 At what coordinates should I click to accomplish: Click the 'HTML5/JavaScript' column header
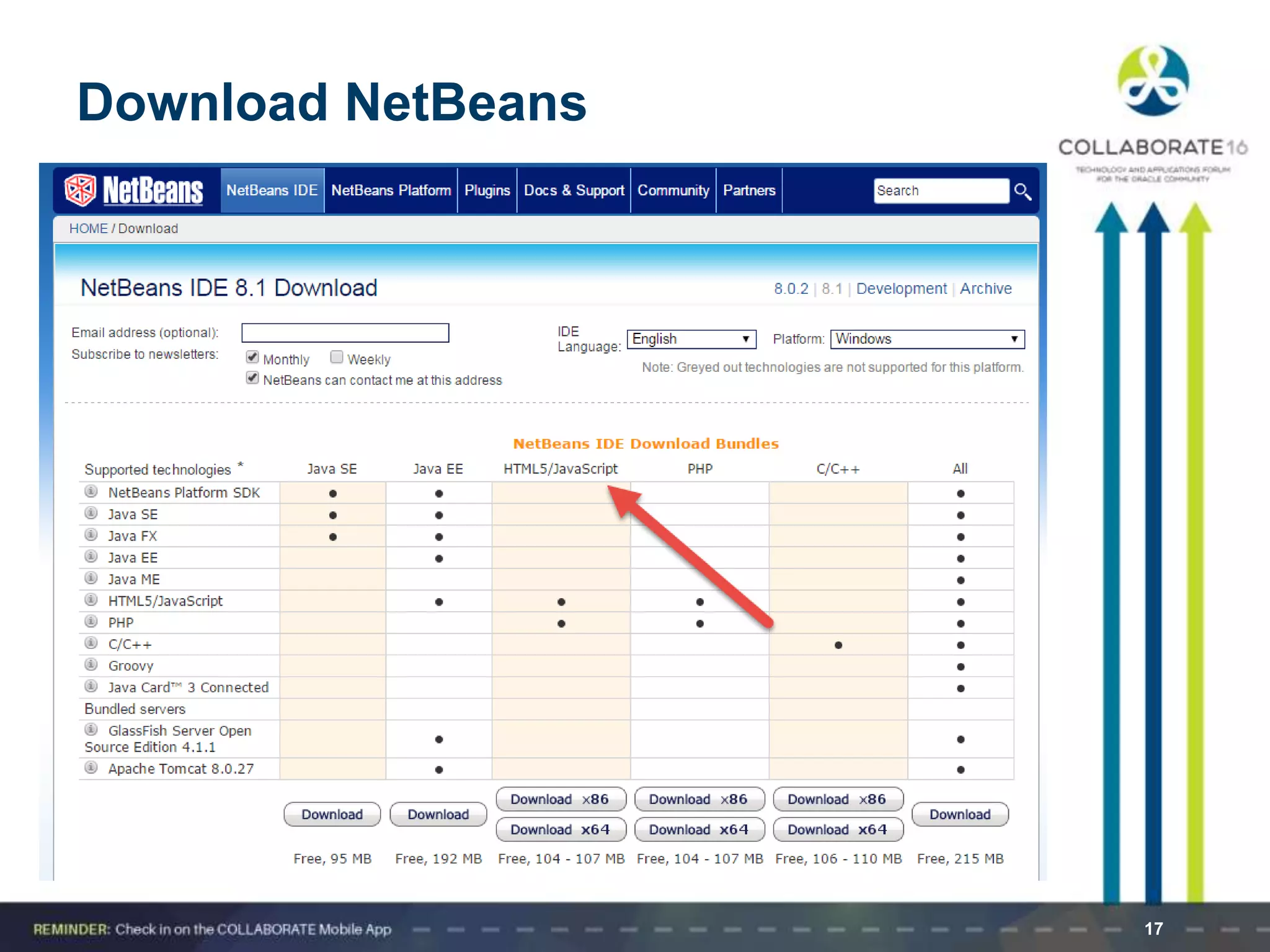[x=561, y=469]
